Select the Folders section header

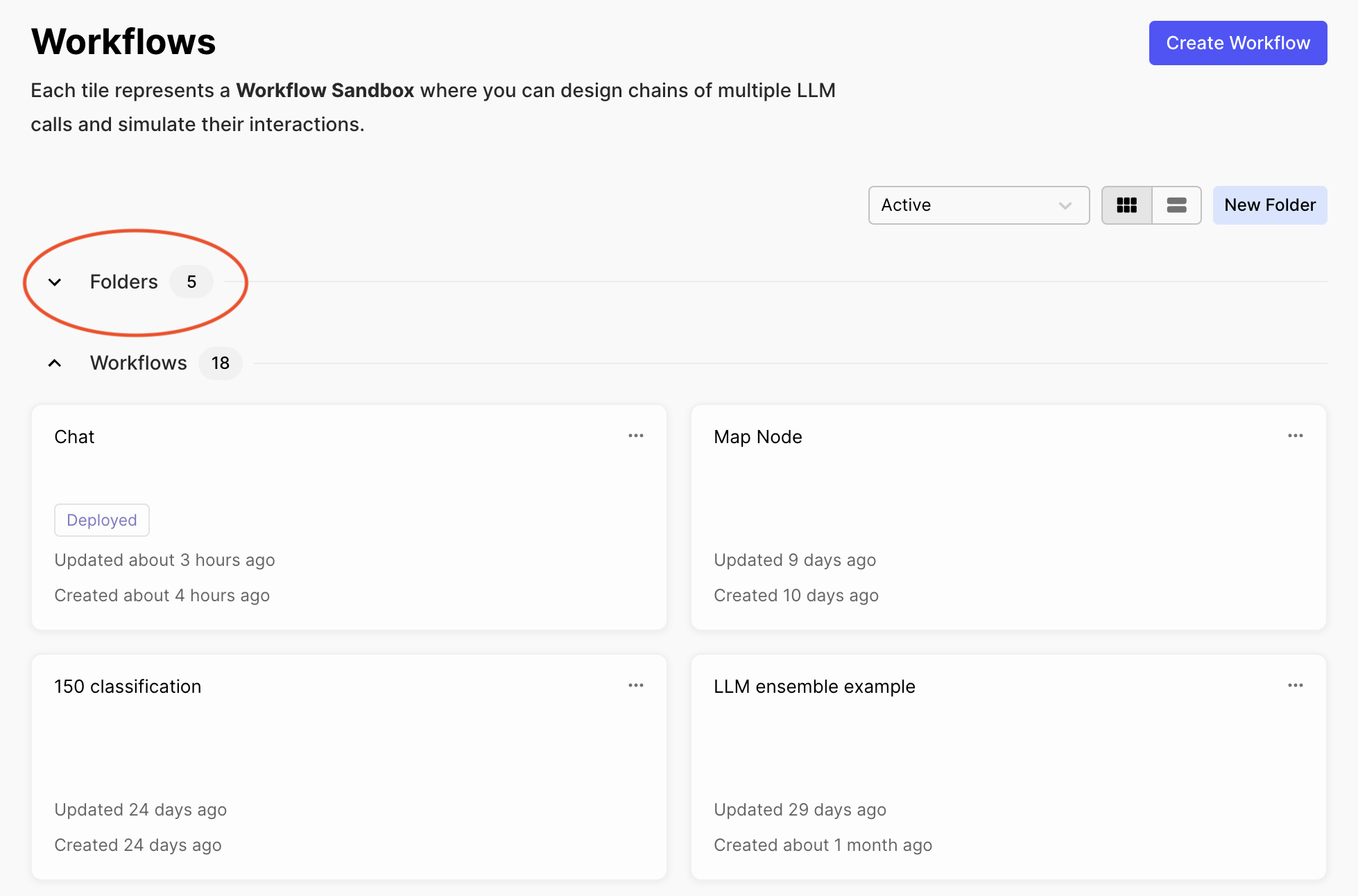pyautogui.click(x=123, y=282)
